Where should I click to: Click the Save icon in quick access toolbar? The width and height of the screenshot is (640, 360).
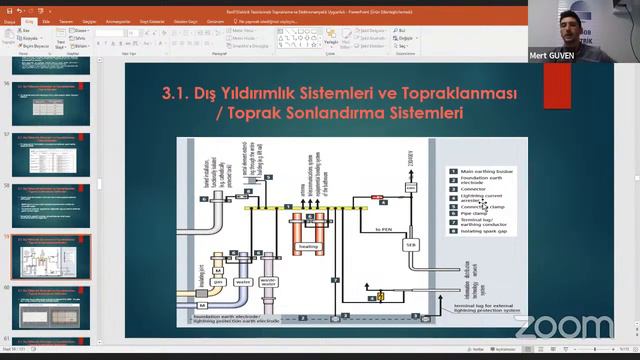pyautogui.click(x=9, y=11)
